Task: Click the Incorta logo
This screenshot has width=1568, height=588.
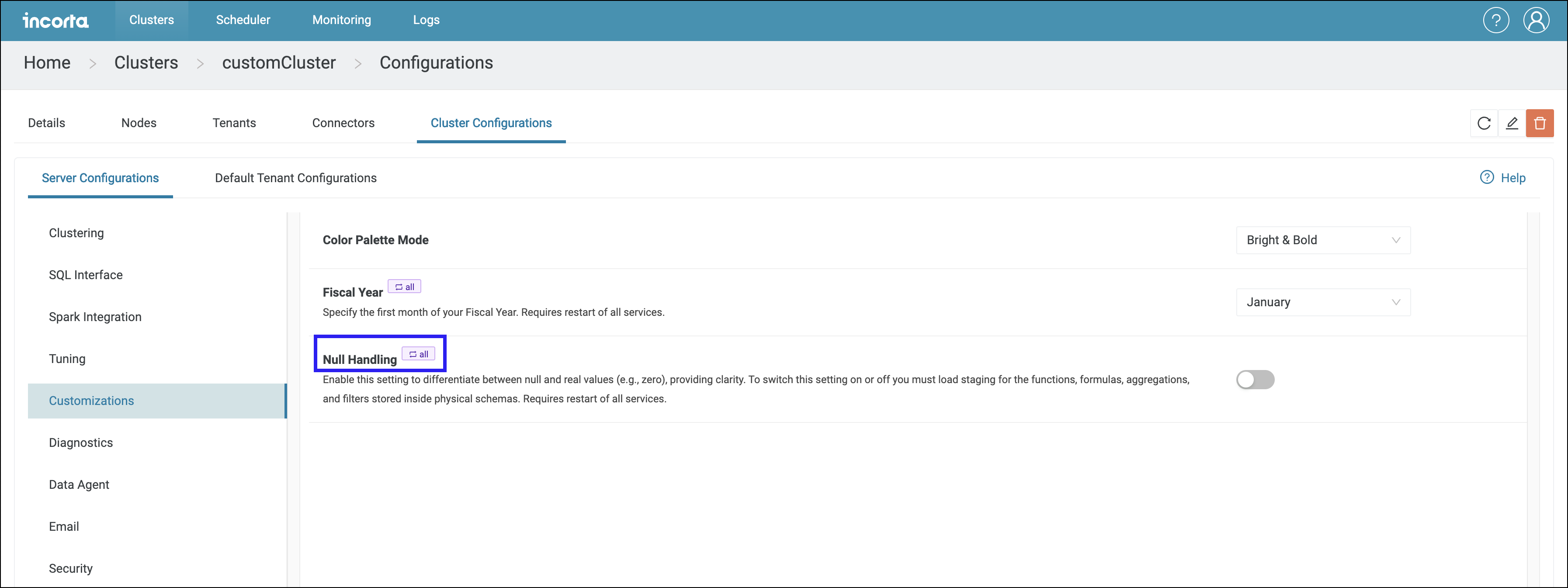Action: (56, 21)
